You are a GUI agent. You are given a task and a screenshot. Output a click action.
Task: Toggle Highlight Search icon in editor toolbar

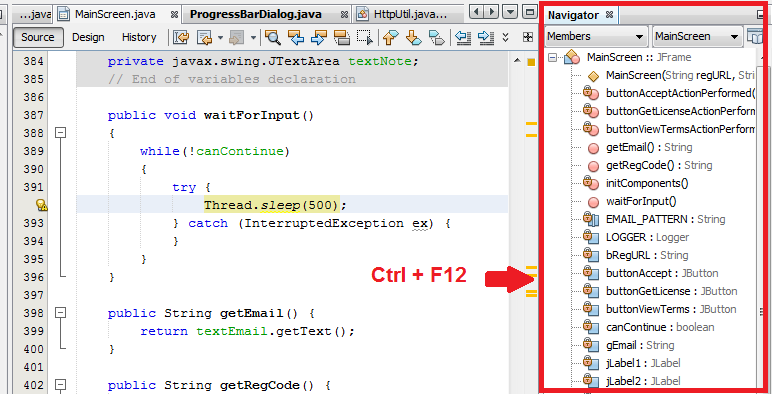pyautogui.click(x=341, y=37)
